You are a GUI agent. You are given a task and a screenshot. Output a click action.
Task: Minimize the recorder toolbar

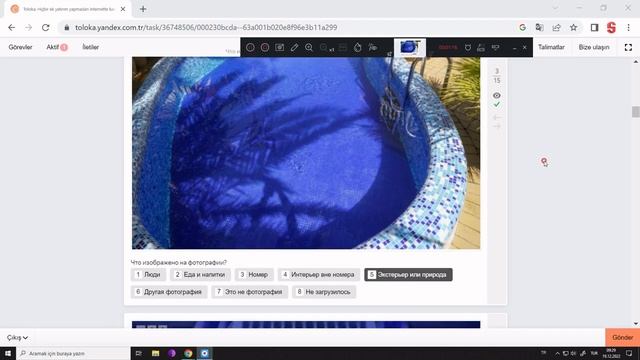(514, 48)
